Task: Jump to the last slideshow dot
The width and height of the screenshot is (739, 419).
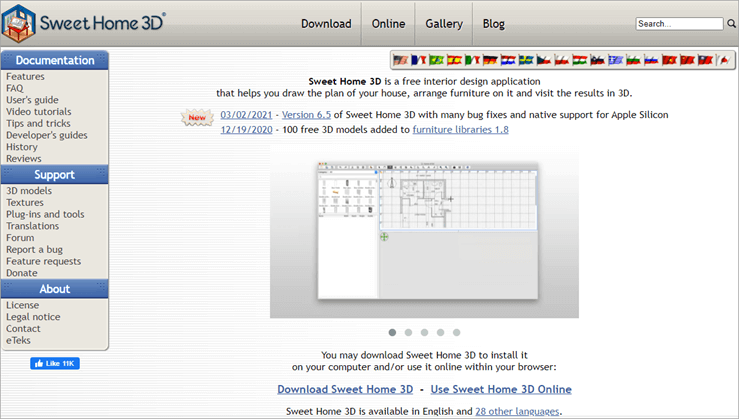Action: click(456, 332)
